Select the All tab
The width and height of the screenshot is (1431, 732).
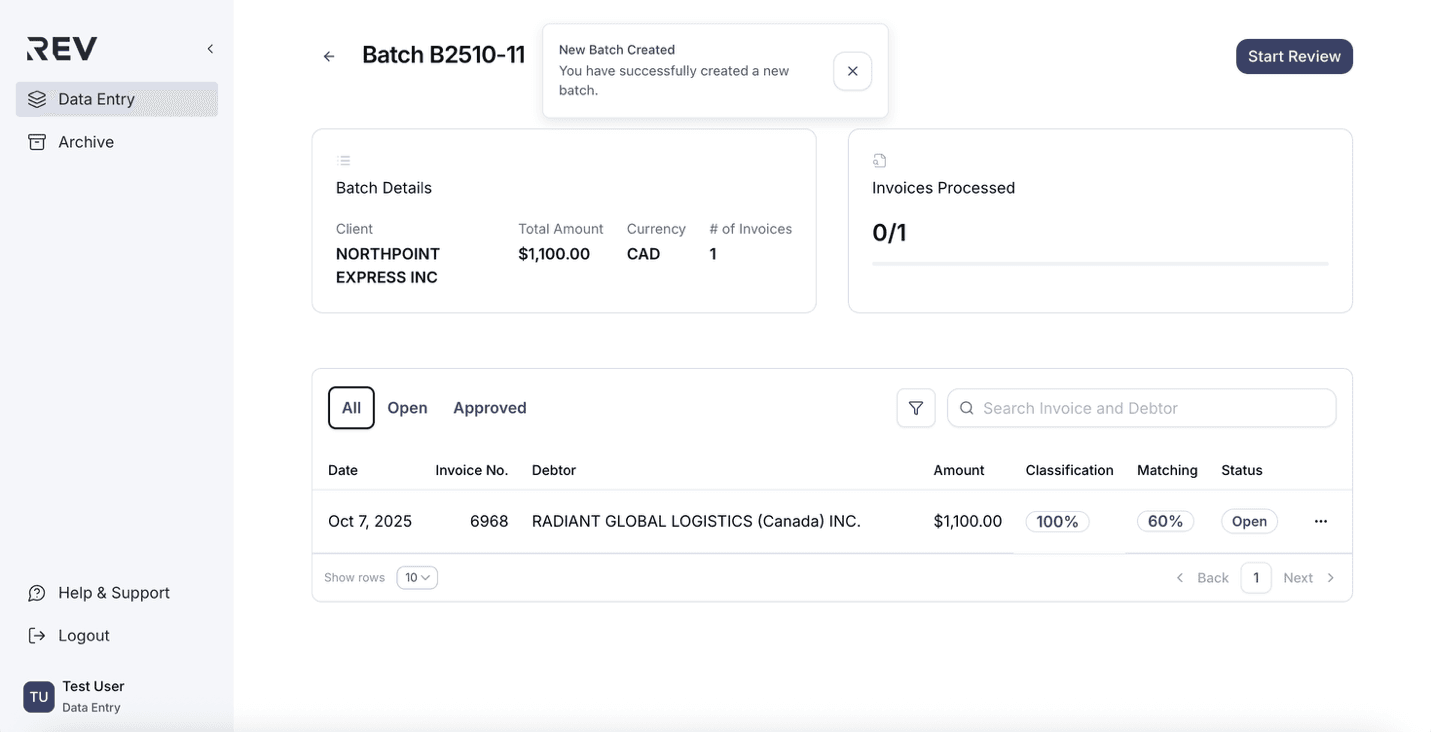point(351,408)
